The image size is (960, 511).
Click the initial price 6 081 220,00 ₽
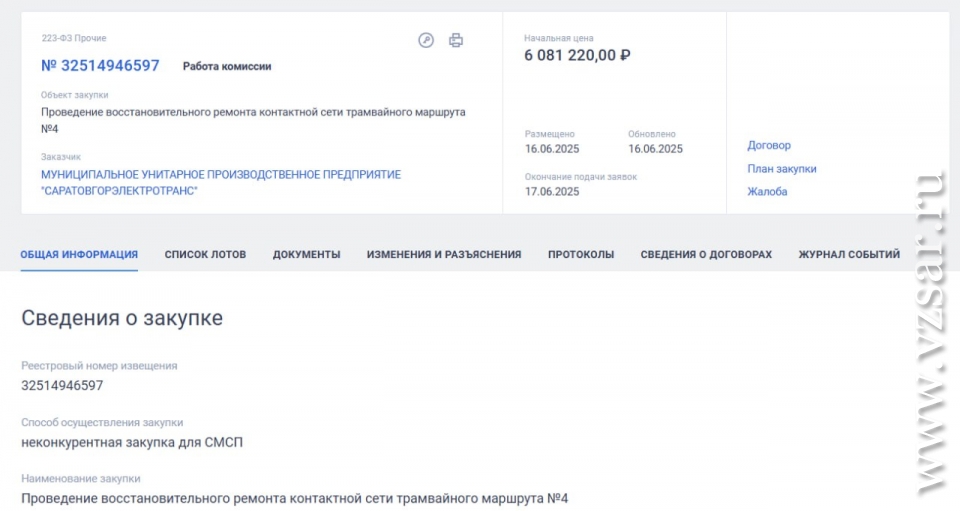coord(577,55)
